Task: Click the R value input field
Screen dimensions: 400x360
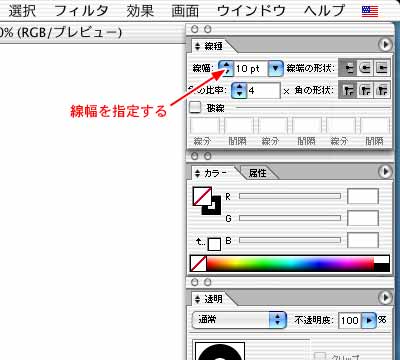Action: (x=363, y=196)
